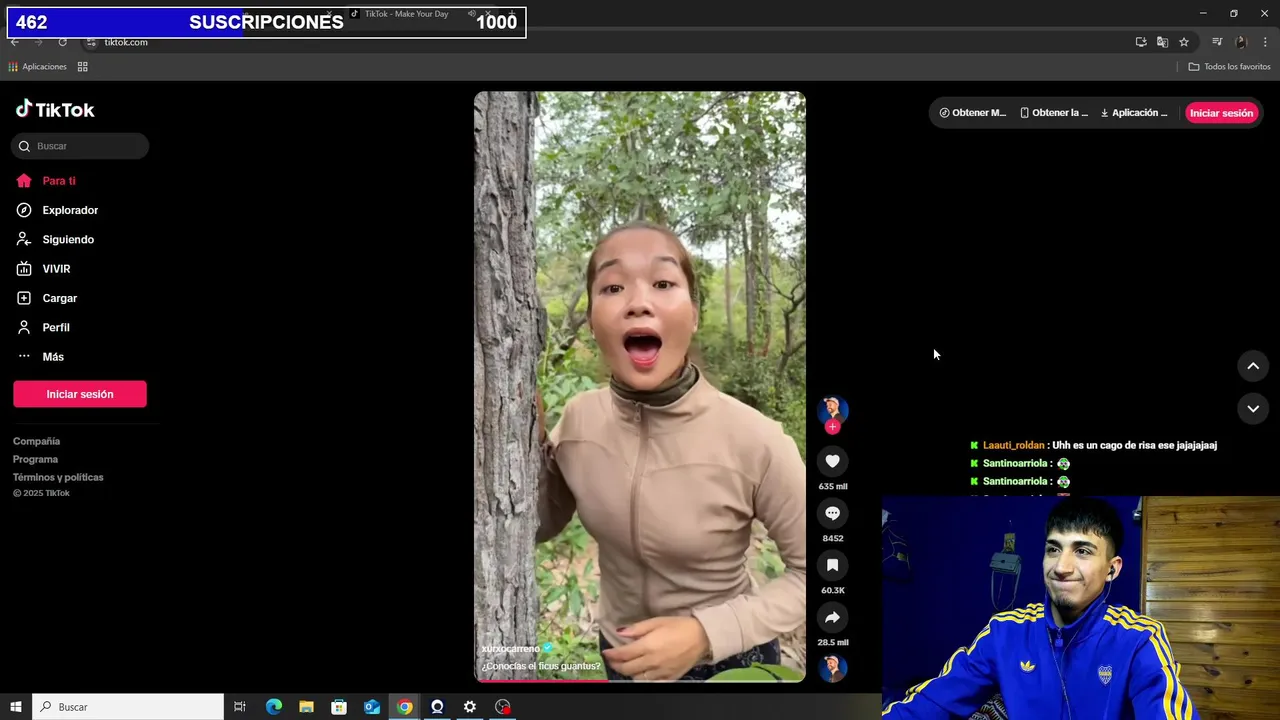Screen dimensions: 1280x720
Task: Go to previous video with up chevron
Action: point(1253,366)
